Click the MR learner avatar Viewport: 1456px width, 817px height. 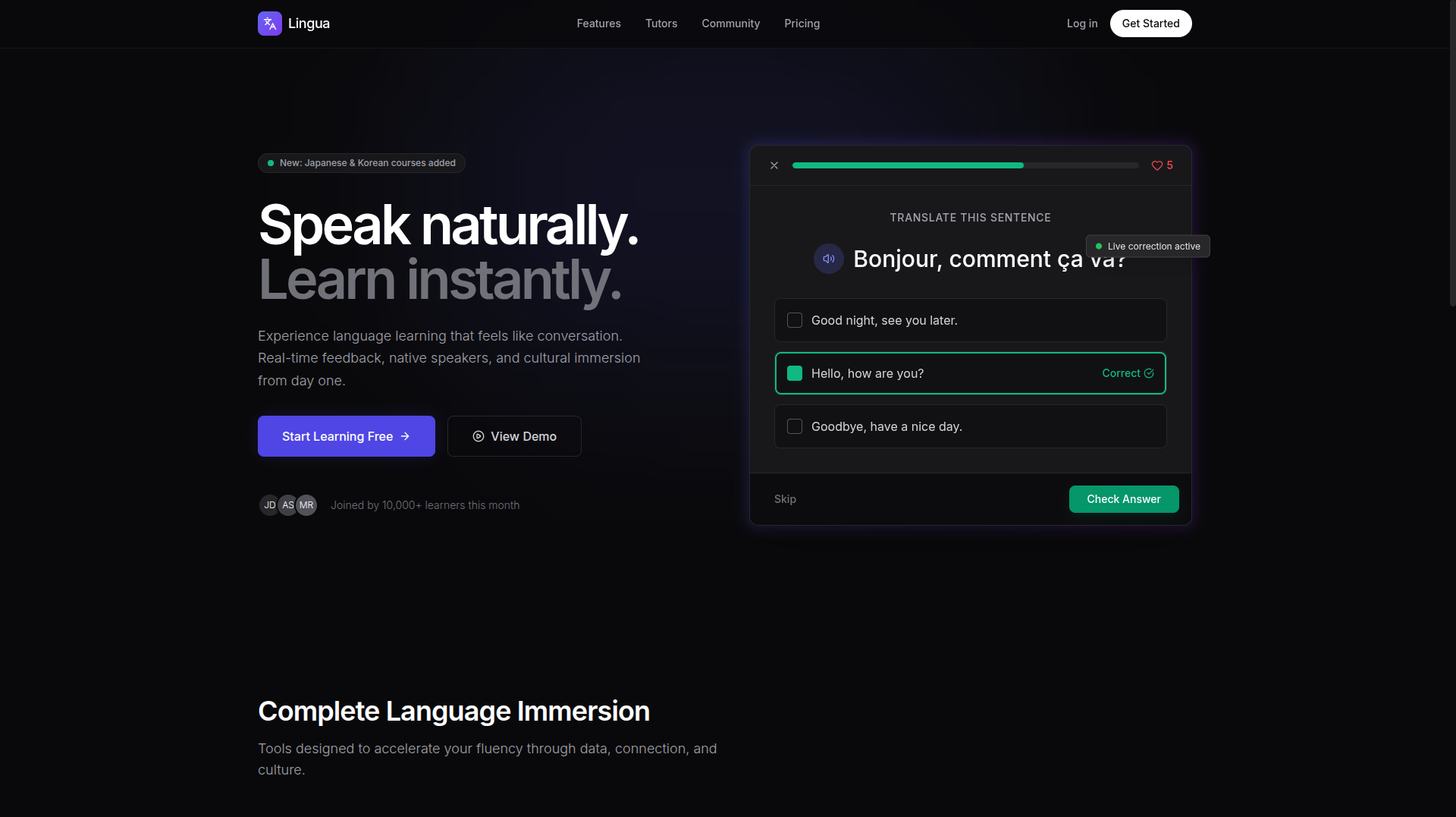pyautogui.click(x=306, y=505)
